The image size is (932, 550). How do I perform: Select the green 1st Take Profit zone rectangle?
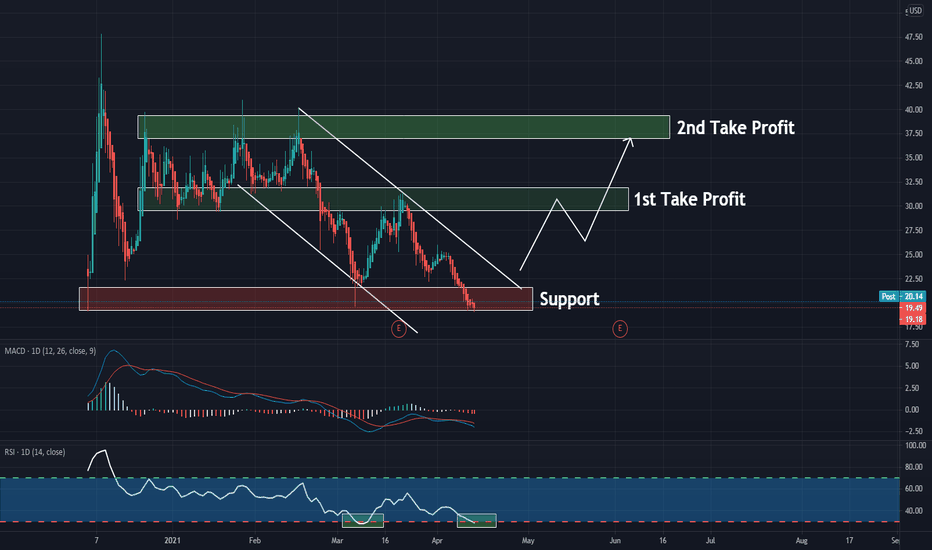(x=383, y=199)
